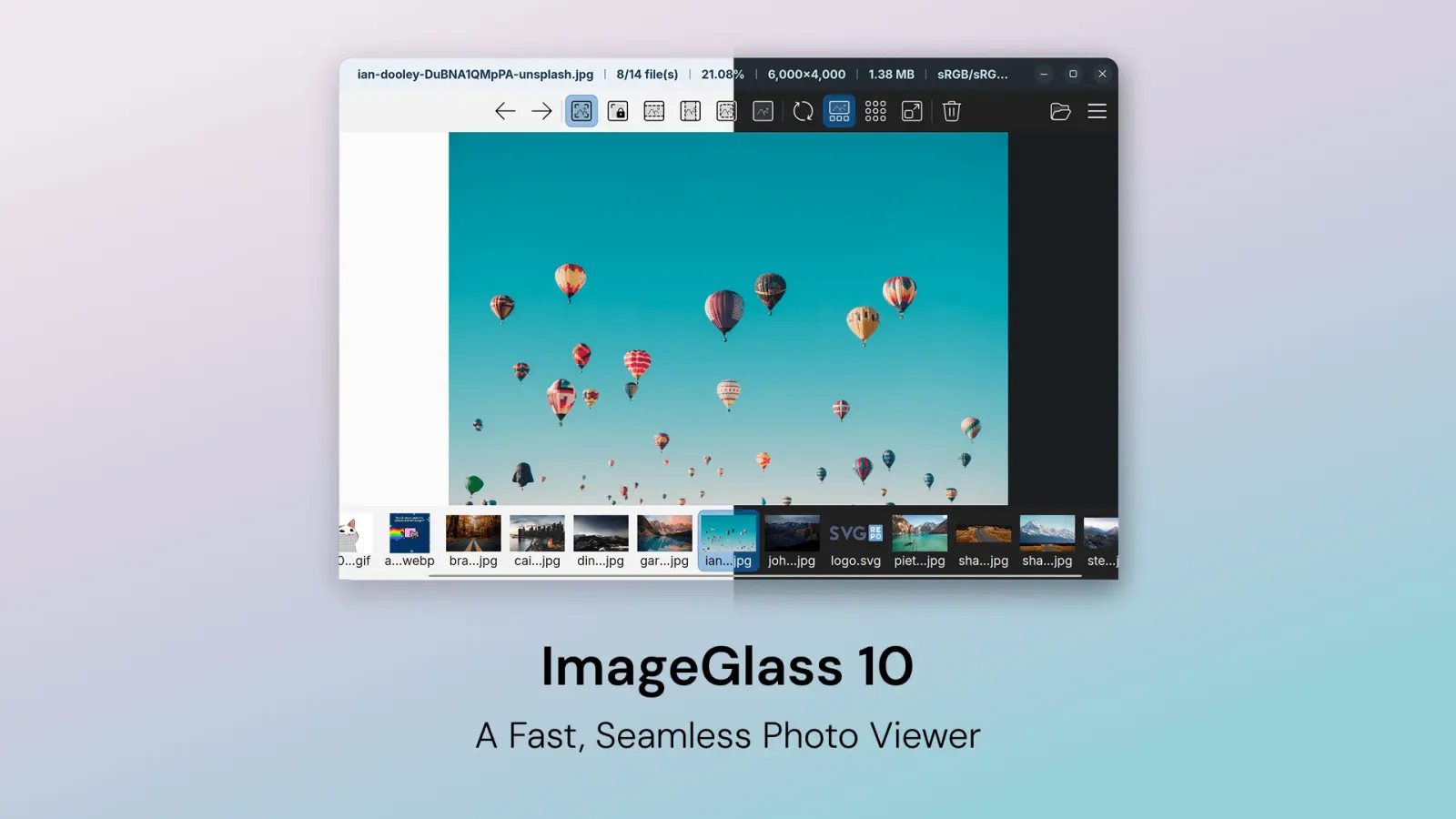Close the ImageGlass window

point(1102,75)
